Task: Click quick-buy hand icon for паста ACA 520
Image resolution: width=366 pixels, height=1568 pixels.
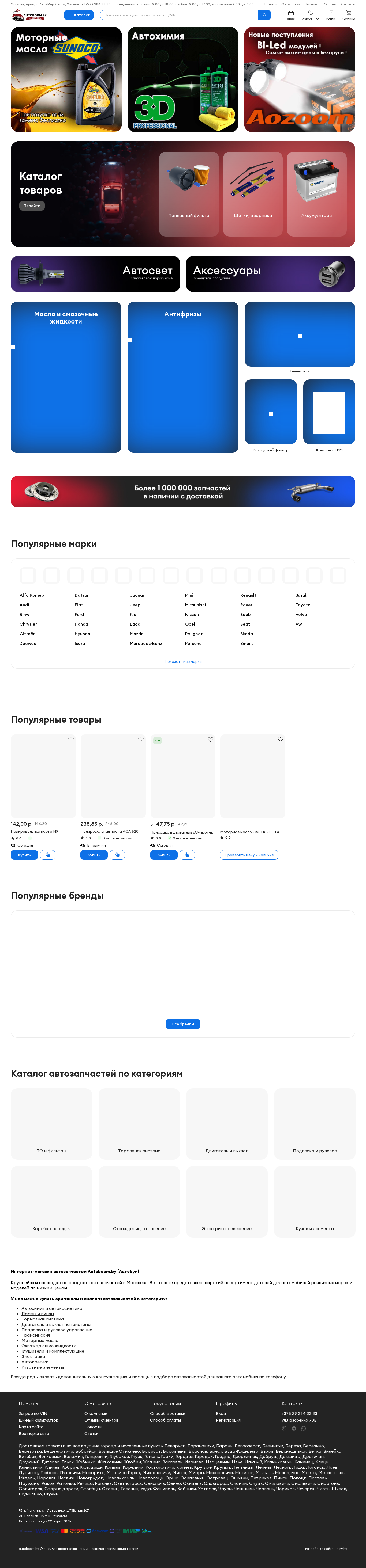Action: [118, 855]
